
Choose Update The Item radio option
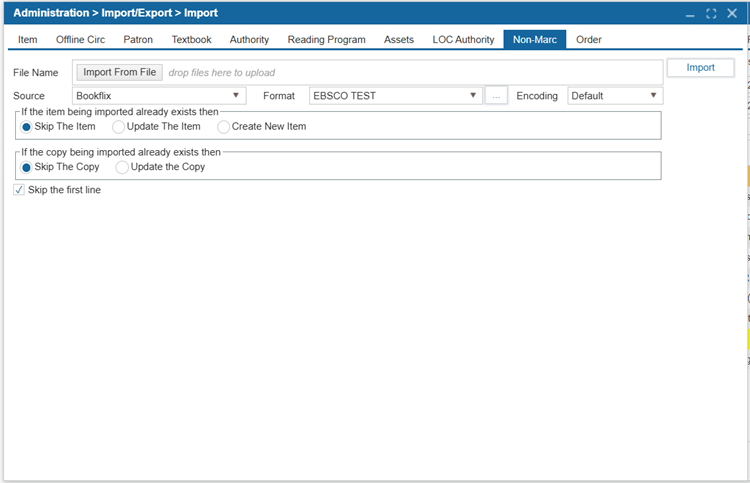click(120, 127)
